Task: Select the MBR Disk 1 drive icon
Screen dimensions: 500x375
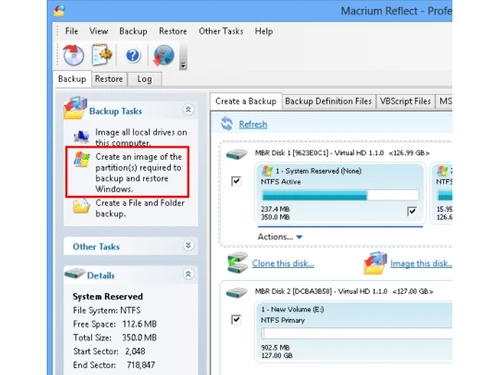Action: 236,154
